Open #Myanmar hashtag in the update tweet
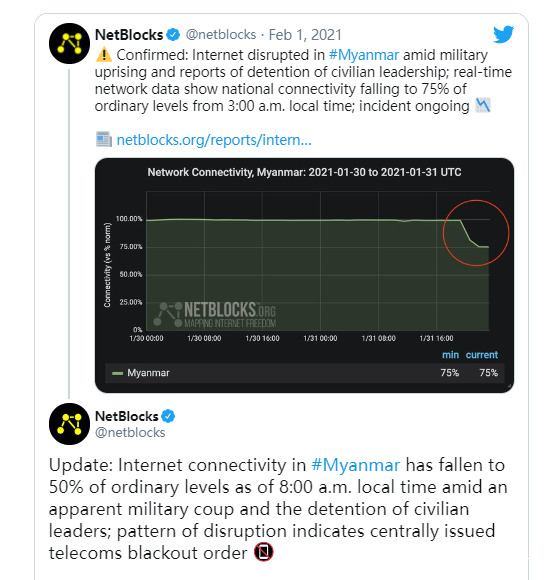 click(x=355, y=465)
